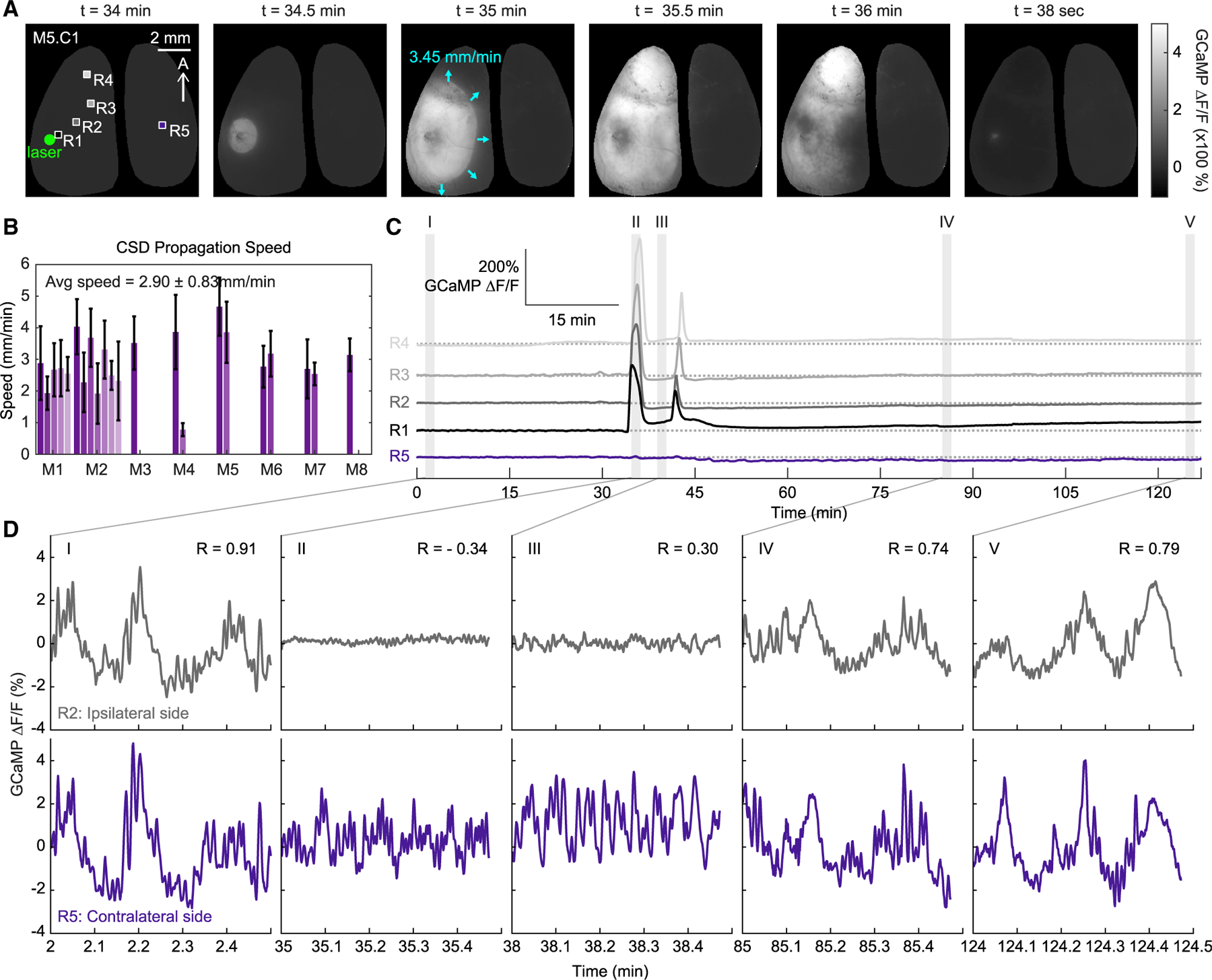Image resolution: width=1212 pixels, height=980 pixels.
Task: Click the panel B letter label
Action: tap(10, 227)
